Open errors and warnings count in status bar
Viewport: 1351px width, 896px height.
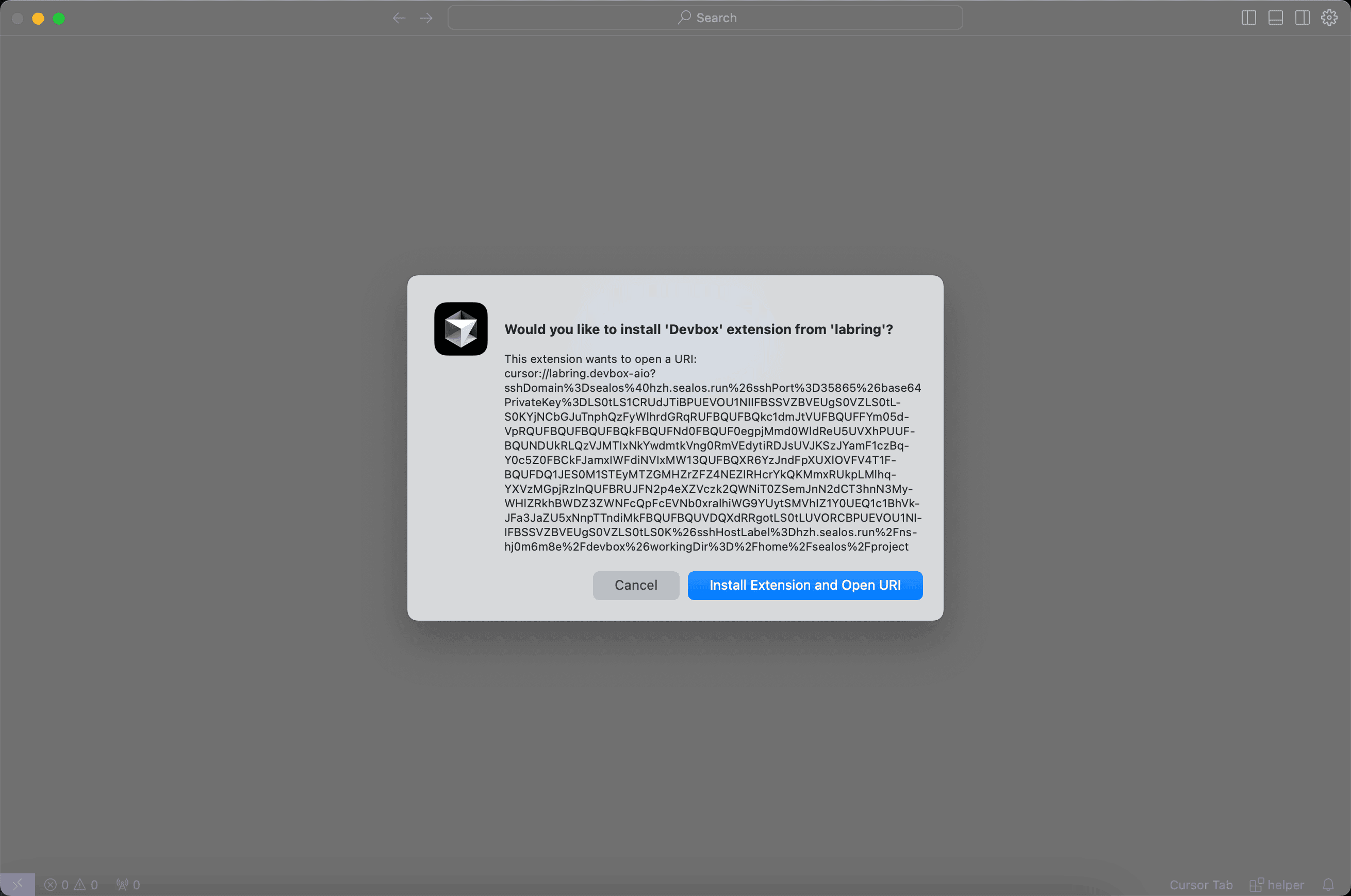coord(72,885)
